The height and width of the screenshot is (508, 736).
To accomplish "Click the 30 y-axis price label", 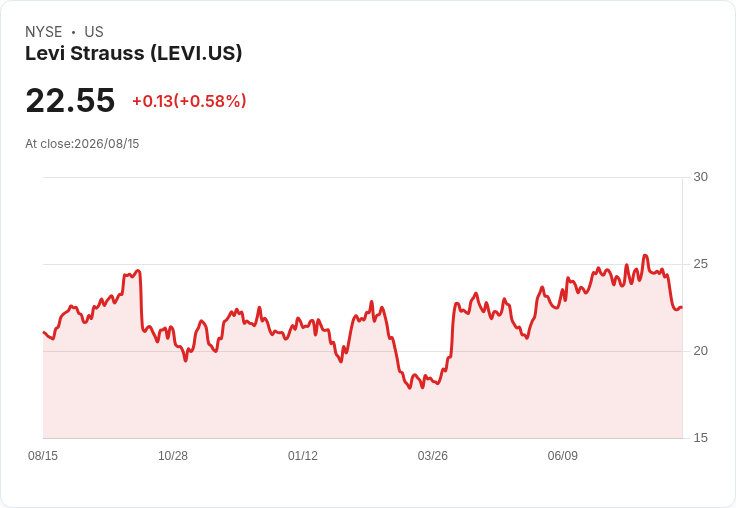I will 700,177.
